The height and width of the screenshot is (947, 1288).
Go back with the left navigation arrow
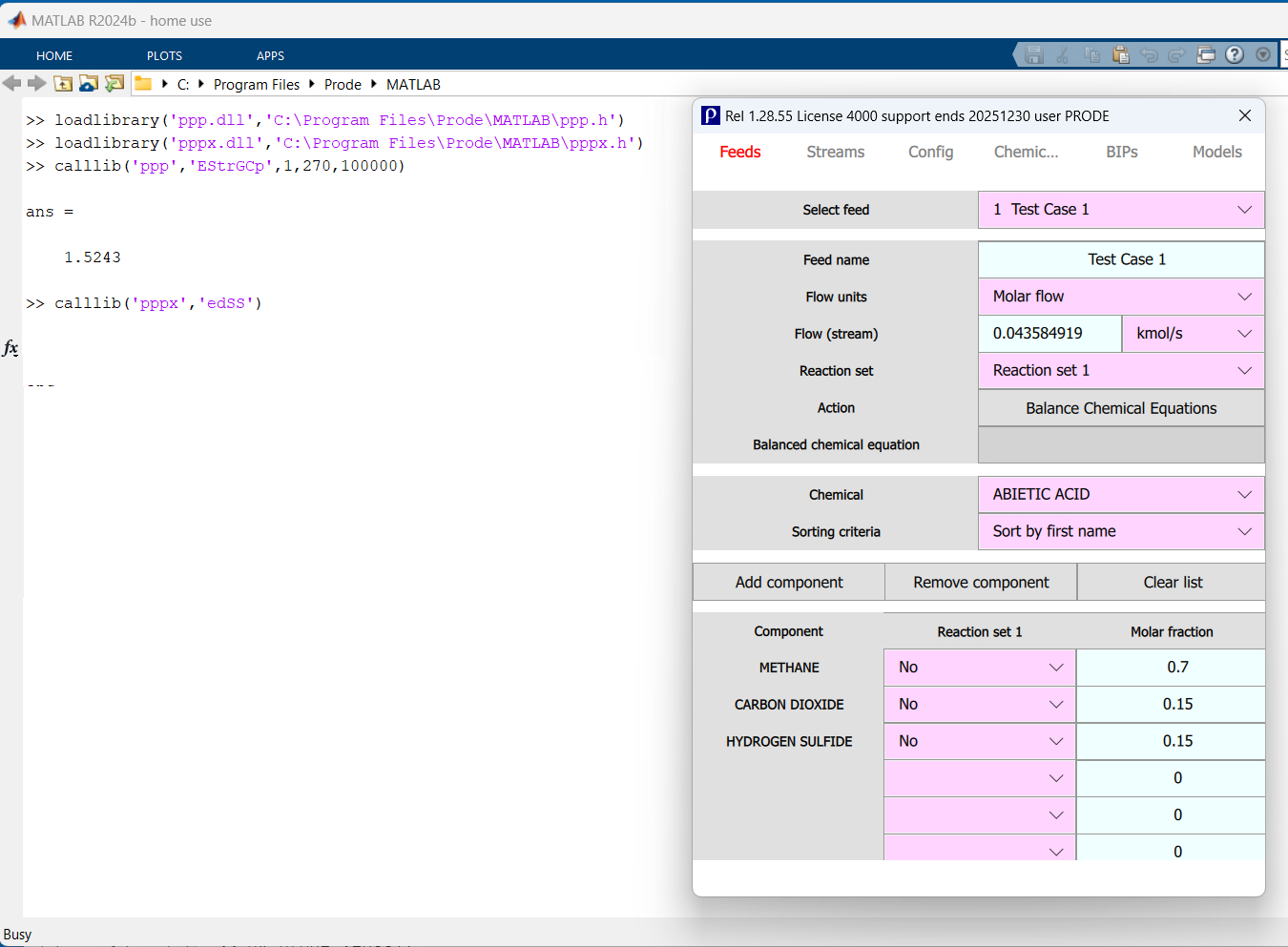click(x=12, y=84)
